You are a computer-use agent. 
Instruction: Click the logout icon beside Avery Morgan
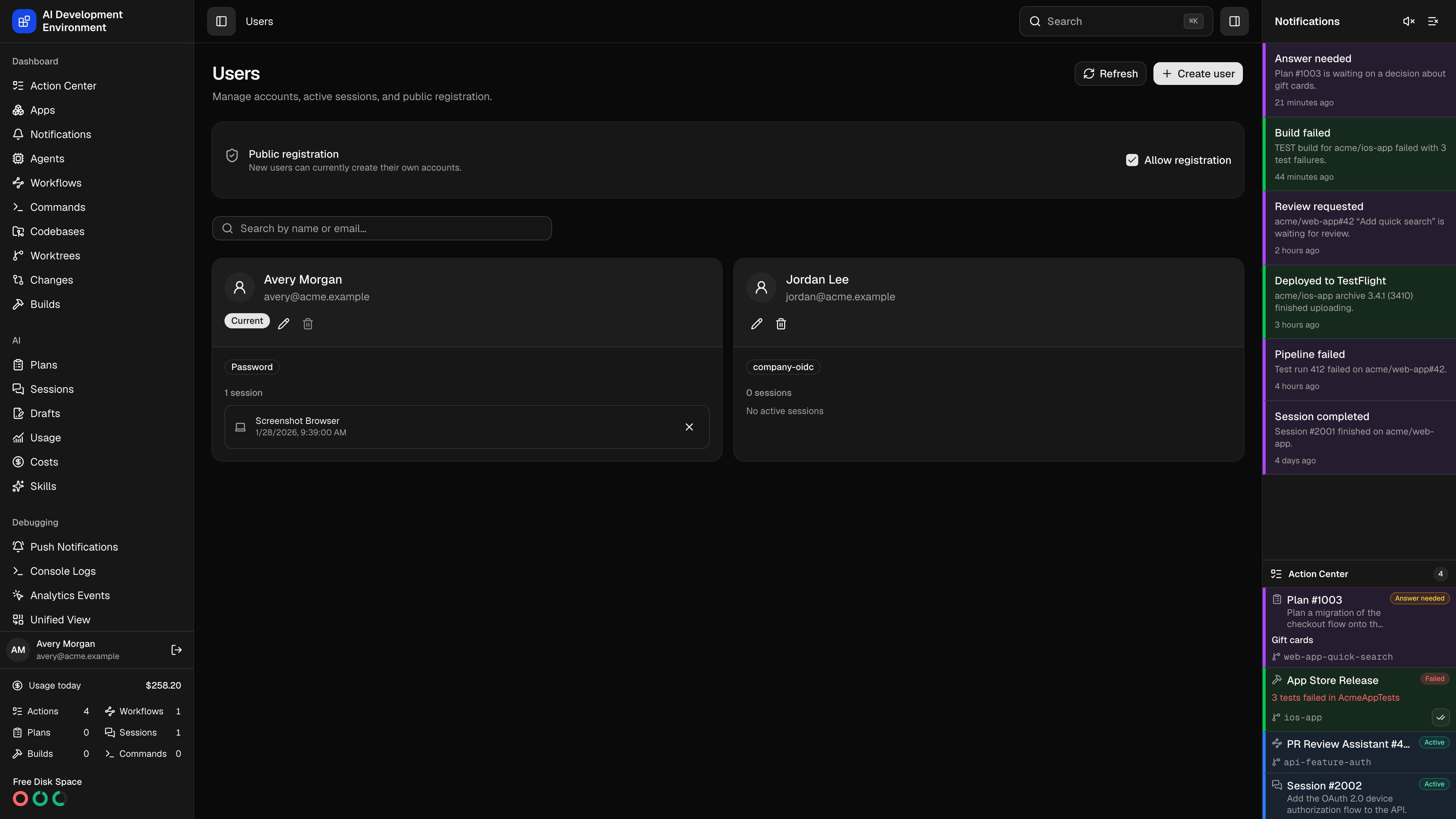[x=176, y=650]
